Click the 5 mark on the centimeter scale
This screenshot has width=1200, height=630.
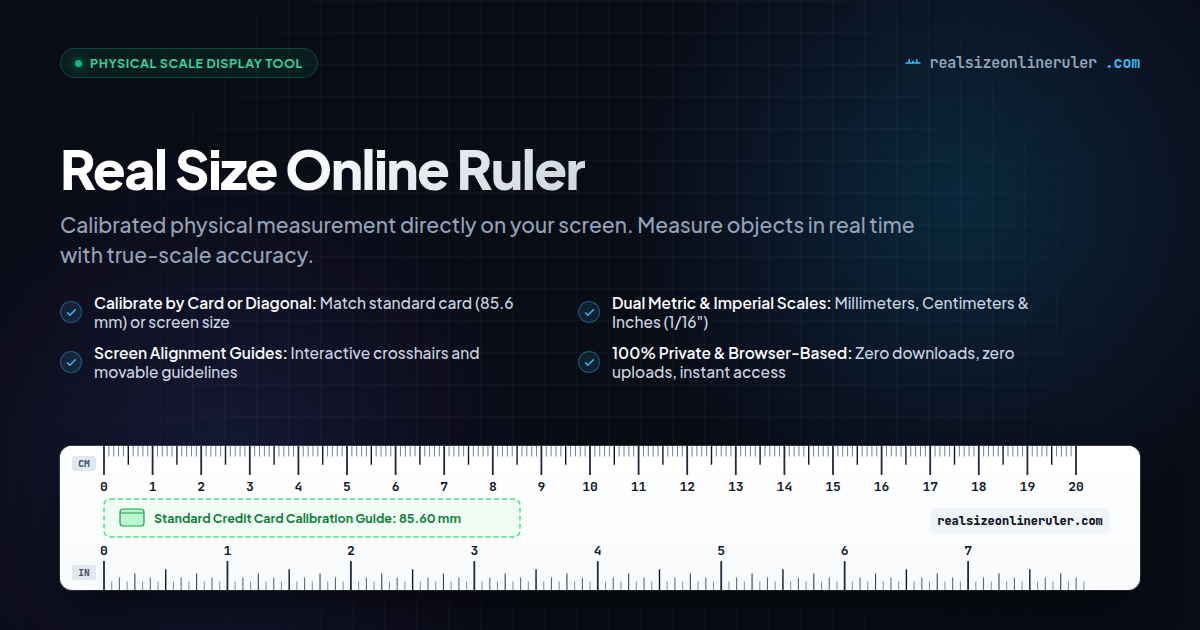pyautogui.click(x=347, y=487)
